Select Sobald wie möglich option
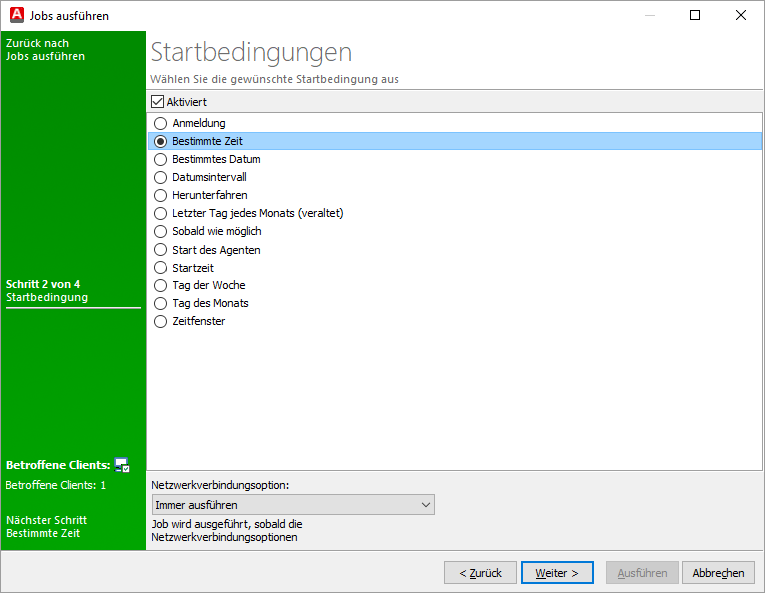The height and width of the screenshot is (593, 765). click(161, 231)
